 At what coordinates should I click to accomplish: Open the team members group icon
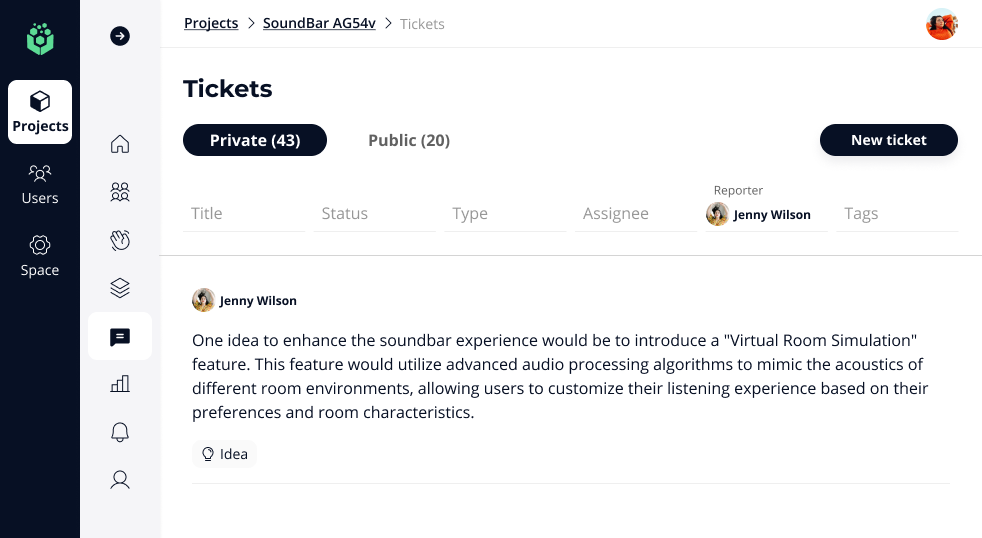point(120,192)
